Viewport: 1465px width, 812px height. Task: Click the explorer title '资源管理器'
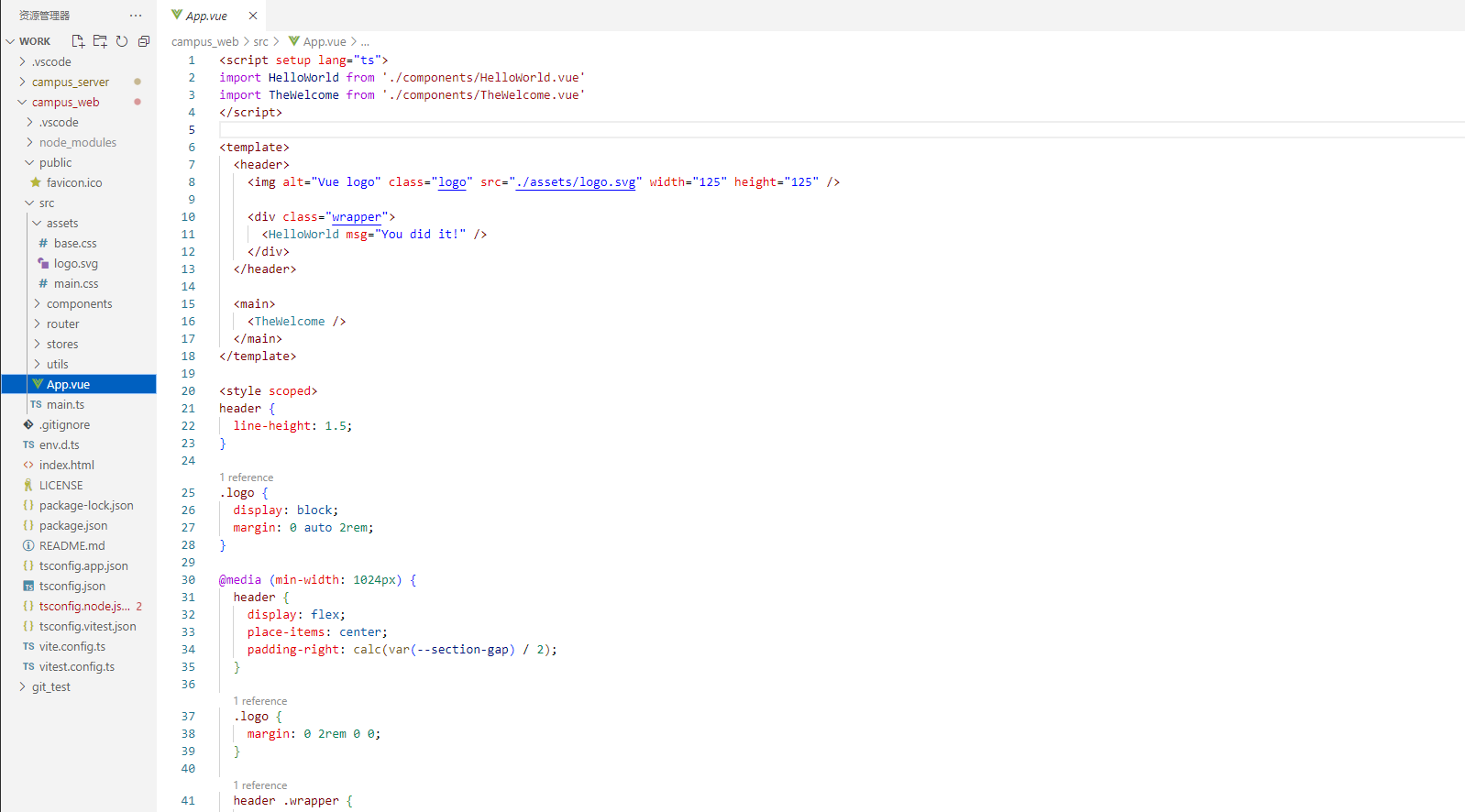[x=44, y=16]
